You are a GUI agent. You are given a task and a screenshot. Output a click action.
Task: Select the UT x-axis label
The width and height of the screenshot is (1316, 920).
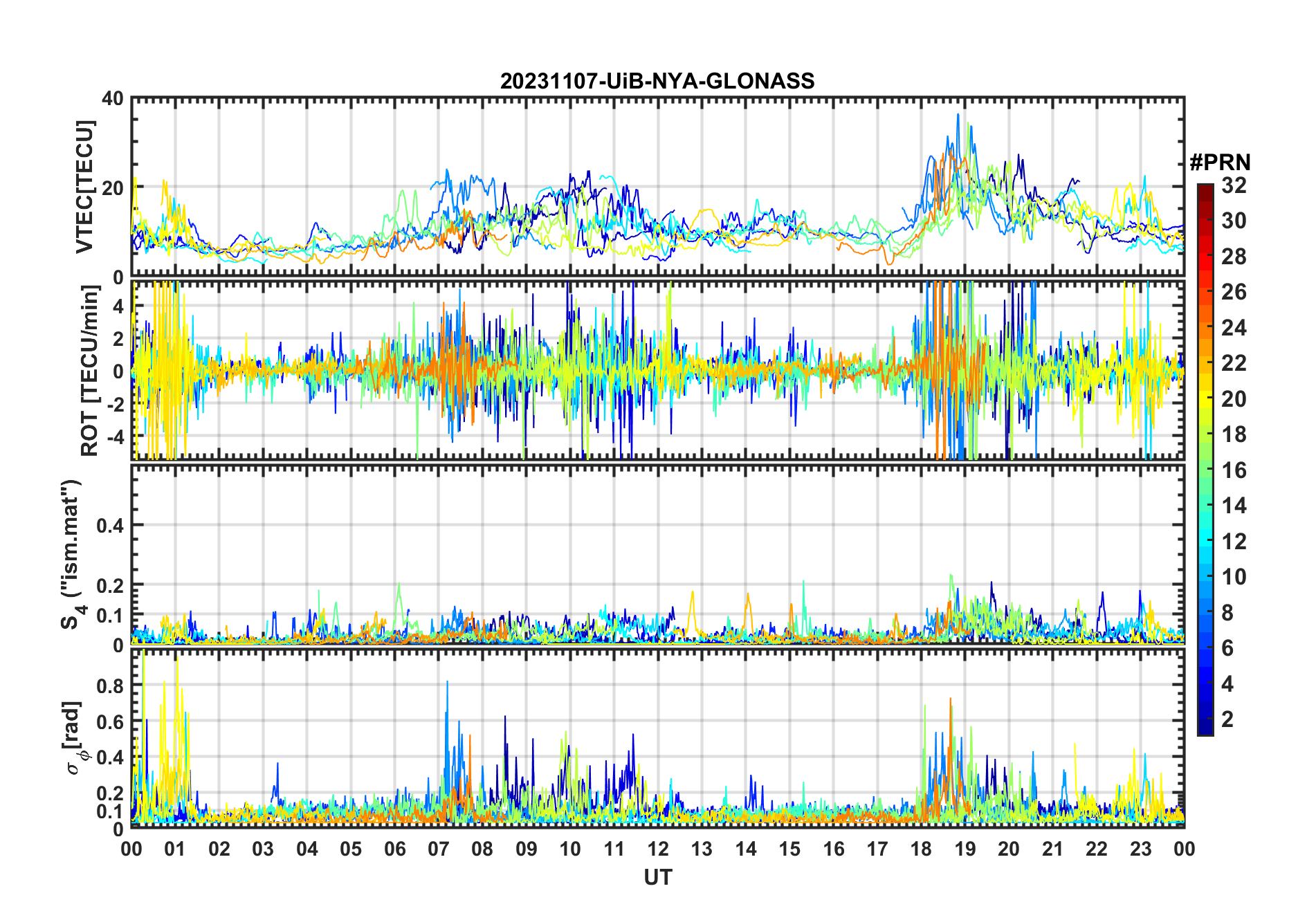[658, 877]
